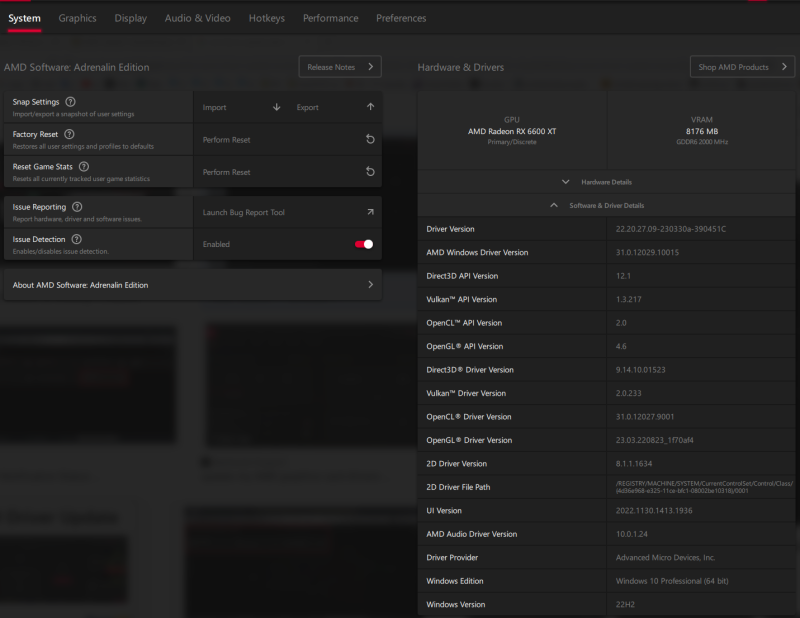This screenshot has height=618, width=800.
Task: Select Vulkan Driver Version value 2.0.233
Action: tap(628, 393)
